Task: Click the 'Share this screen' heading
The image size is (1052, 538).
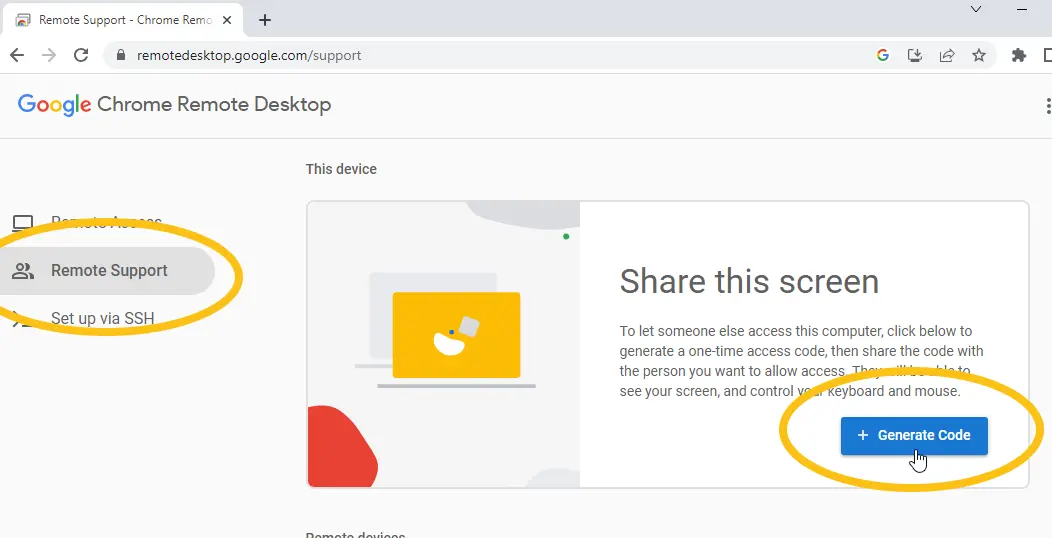Action: coord(749,281)
